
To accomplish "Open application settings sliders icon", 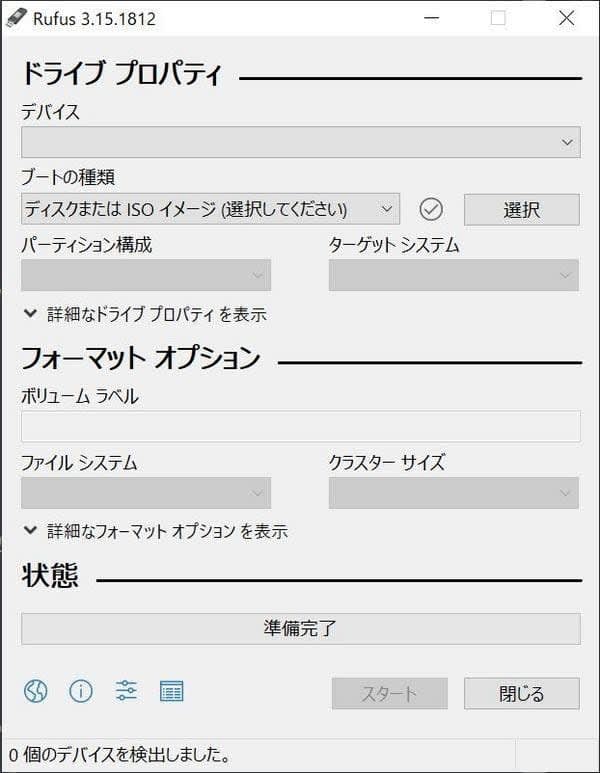I will [126, 691].
